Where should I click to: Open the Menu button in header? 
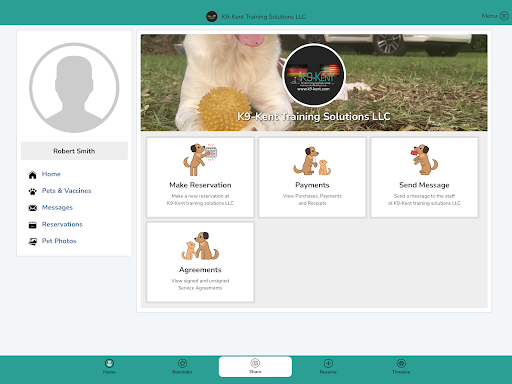tap(495, 16)
